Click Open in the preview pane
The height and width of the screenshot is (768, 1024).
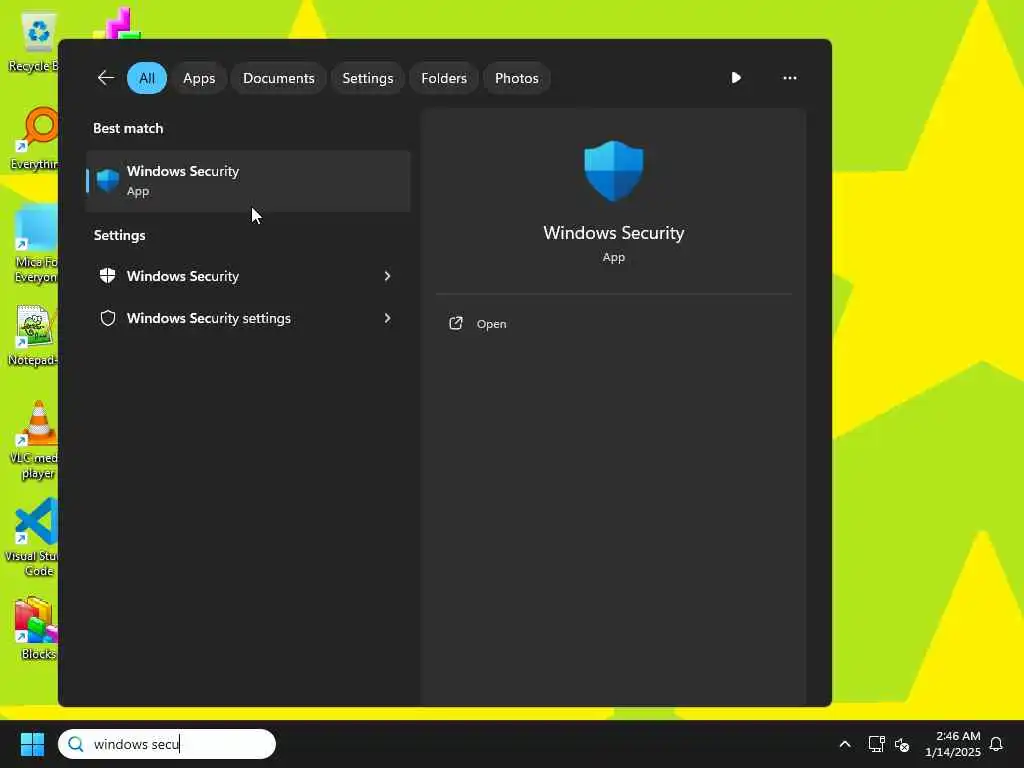(491, 324)
